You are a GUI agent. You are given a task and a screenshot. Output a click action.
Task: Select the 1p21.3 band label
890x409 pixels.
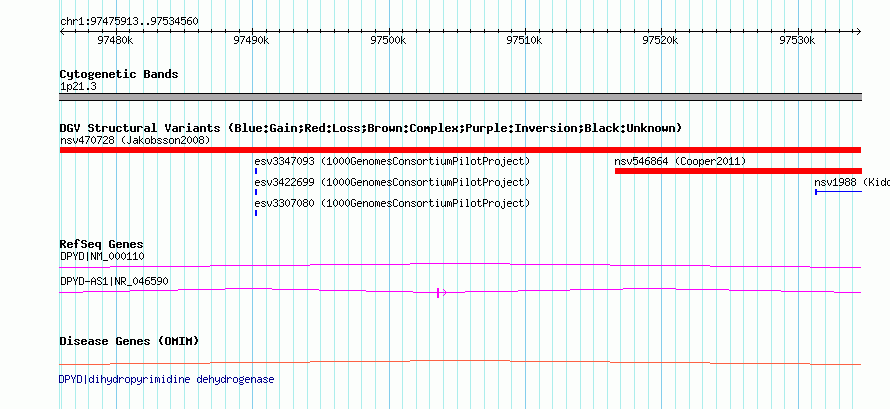[x=78, y=87]
